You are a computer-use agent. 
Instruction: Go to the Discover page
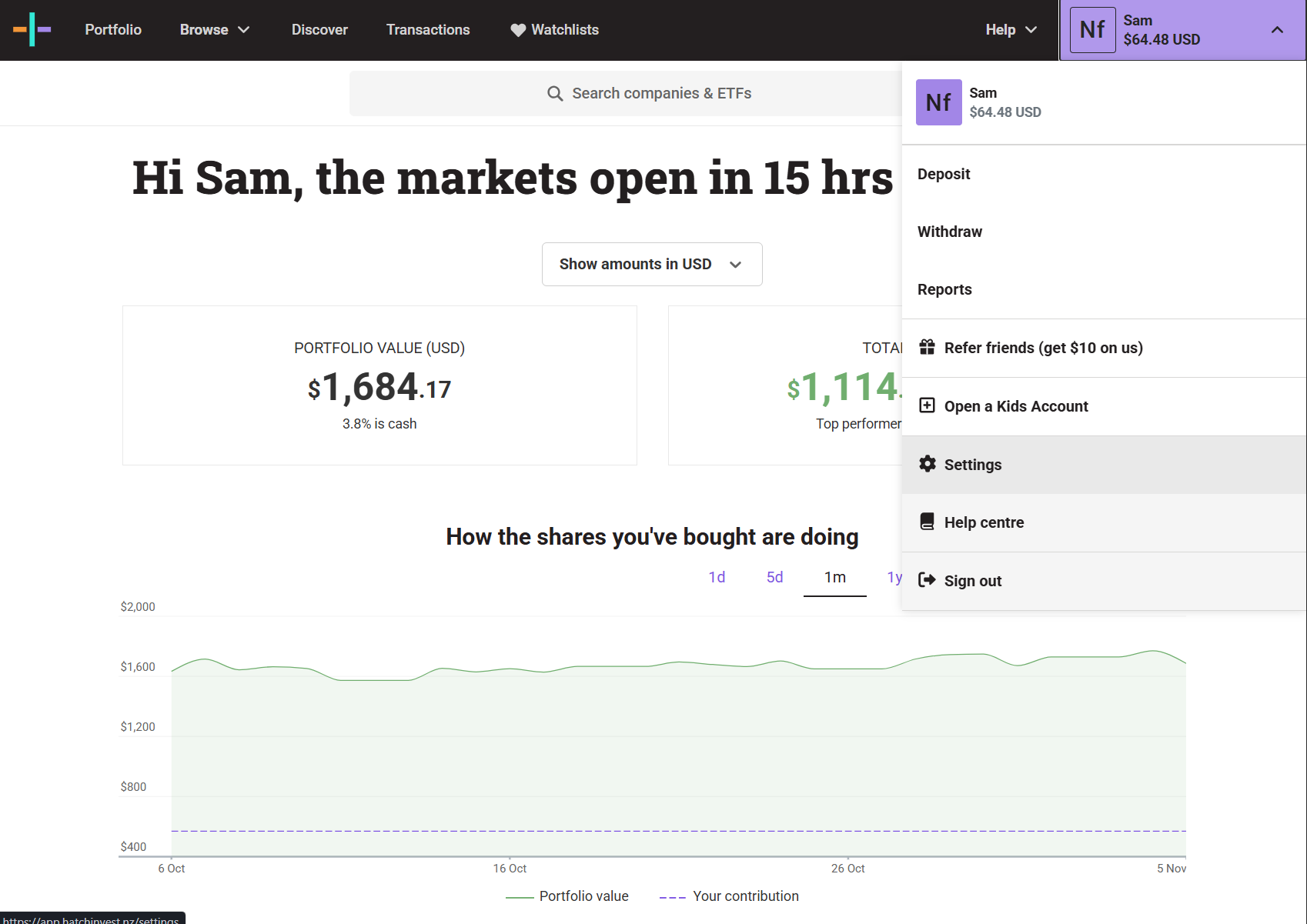pos(319,30)
